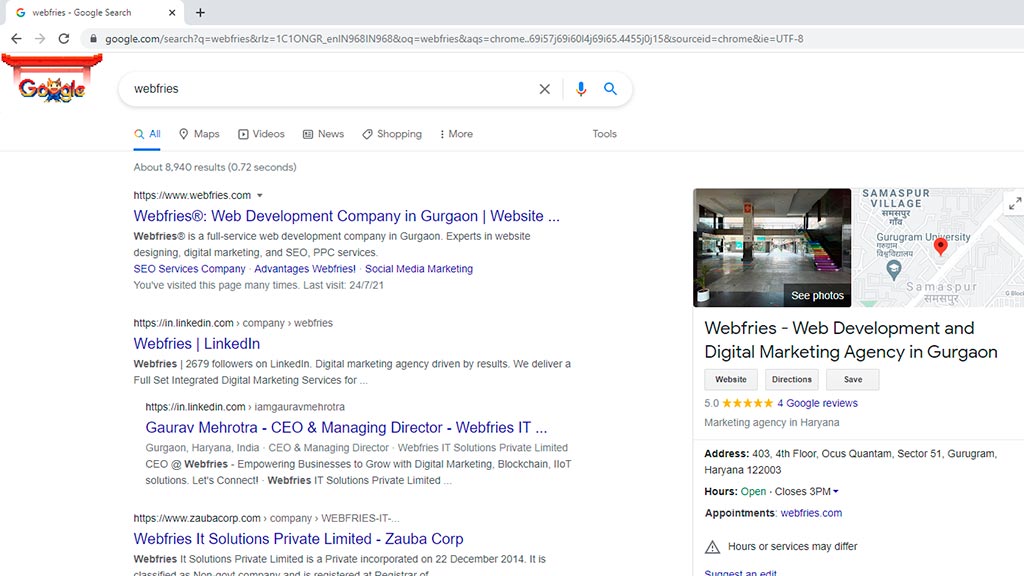Switch to the News tab
This screenshot has width=1024, height=576.
pos(323,134)
